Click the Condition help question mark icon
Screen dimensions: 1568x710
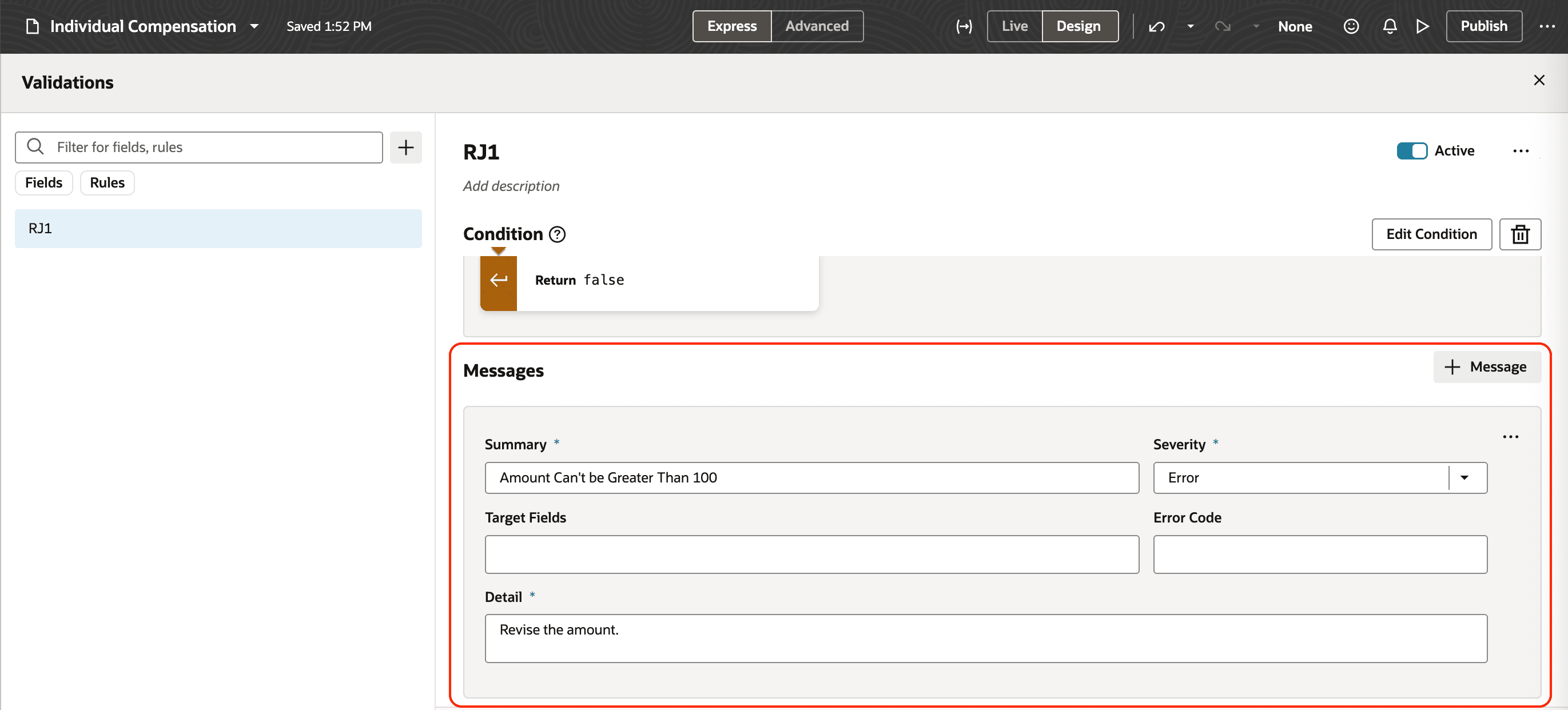point(557,234)
